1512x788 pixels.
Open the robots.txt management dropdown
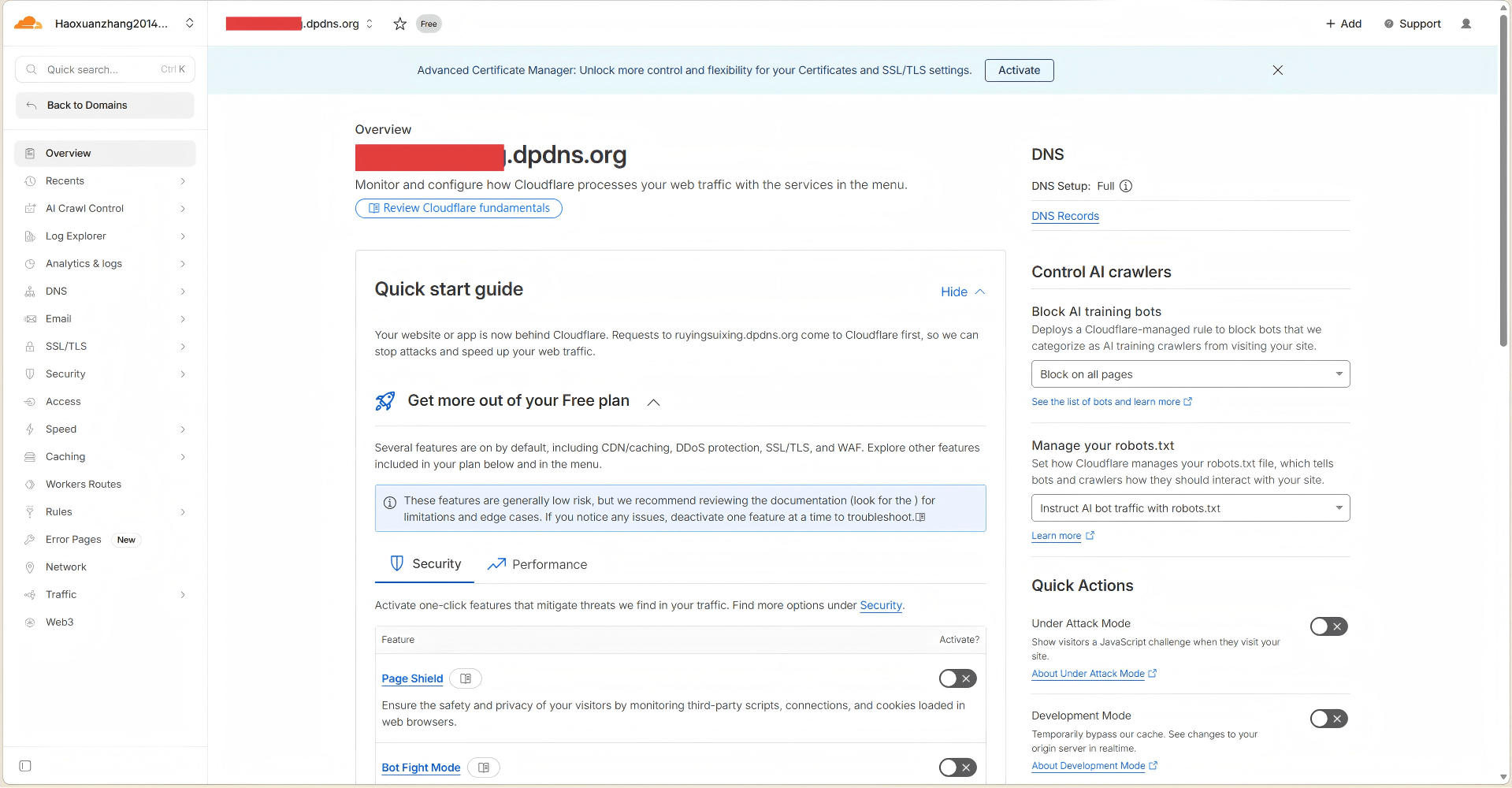pos(1190,508)
